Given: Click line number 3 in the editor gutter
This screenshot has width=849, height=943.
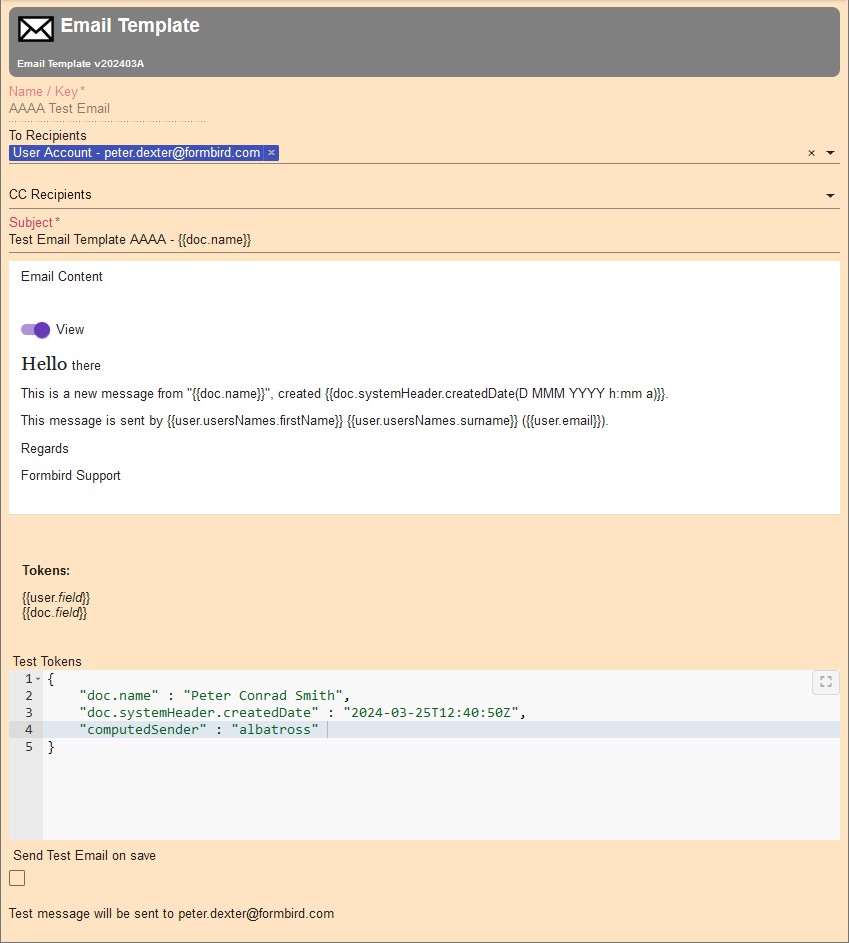Looking at the screenshot, I should [28, 712].
